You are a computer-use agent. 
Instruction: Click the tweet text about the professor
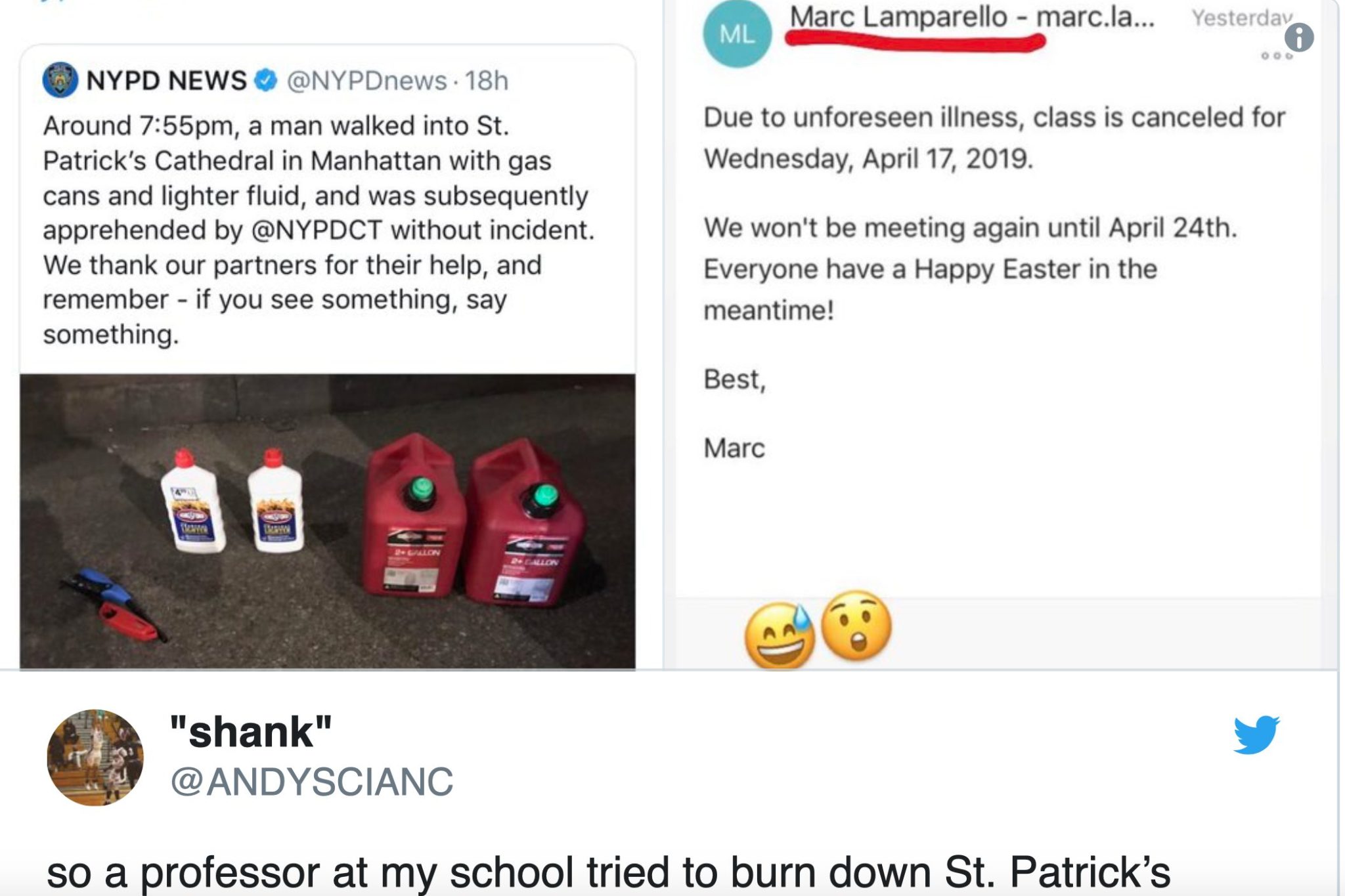[x=608, y=872]
